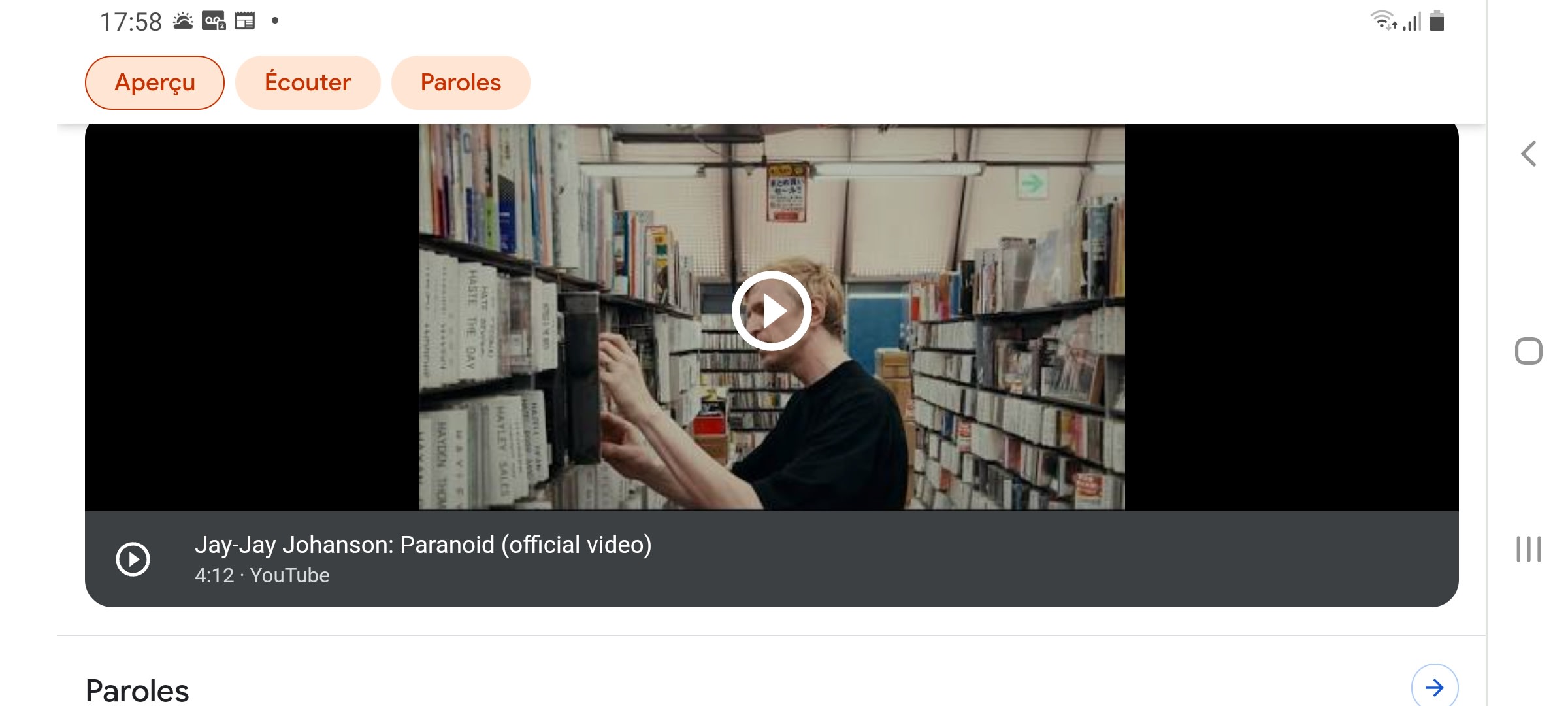The width and height of the screenshot is (1568, 706).
Task: Tap the mobile signal strength icon
Action: 1413,22
